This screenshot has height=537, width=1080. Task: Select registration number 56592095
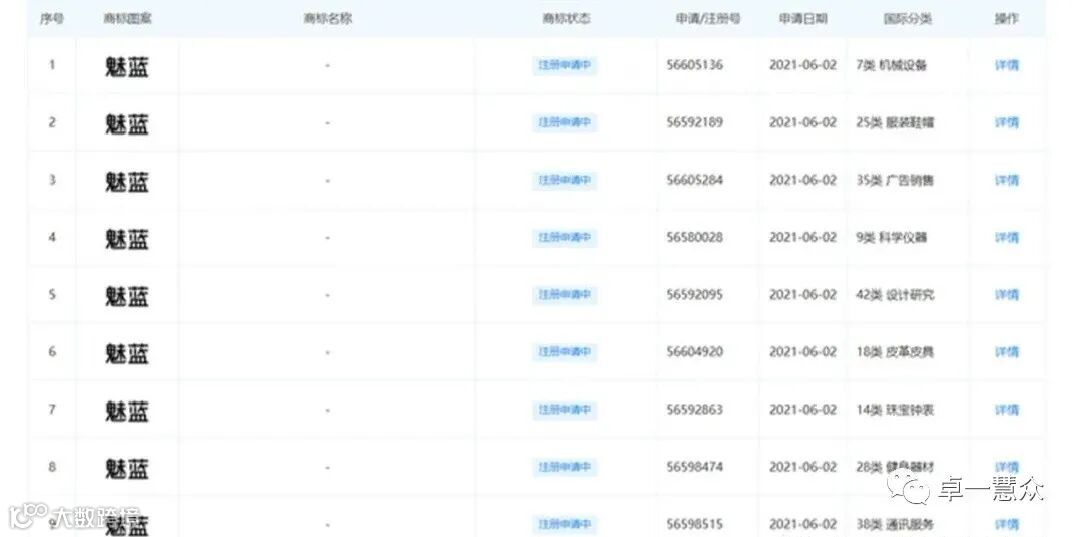pos(695,295)
